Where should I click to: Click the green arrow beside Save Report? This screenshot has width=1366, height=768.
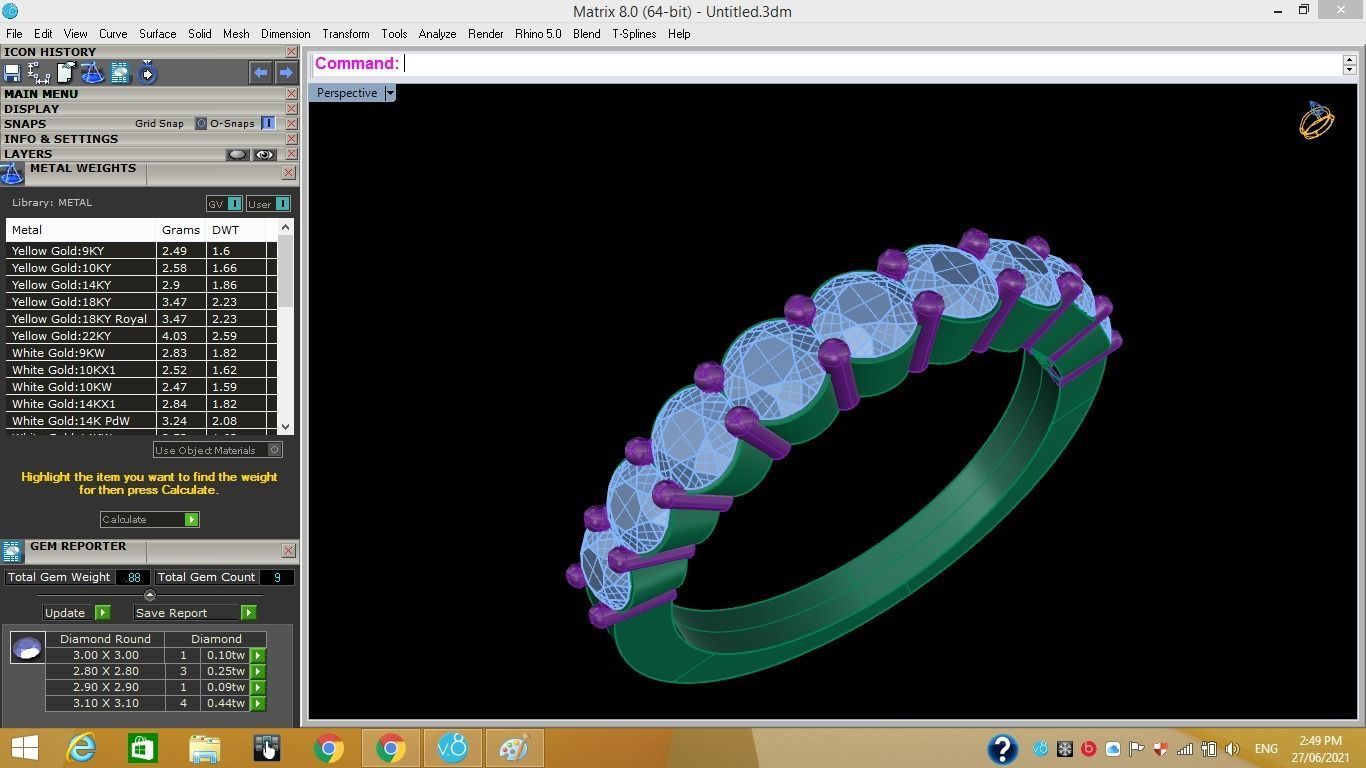pyautogui.click(x=248, y=612)
